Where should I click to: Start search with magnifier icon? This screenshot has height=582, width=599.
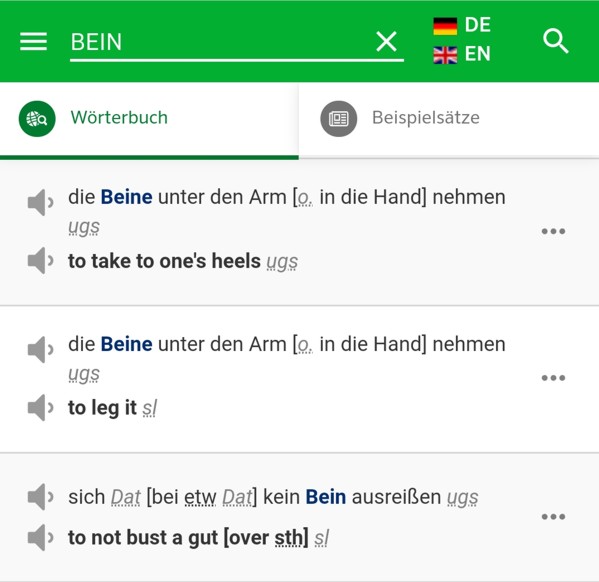556,41
